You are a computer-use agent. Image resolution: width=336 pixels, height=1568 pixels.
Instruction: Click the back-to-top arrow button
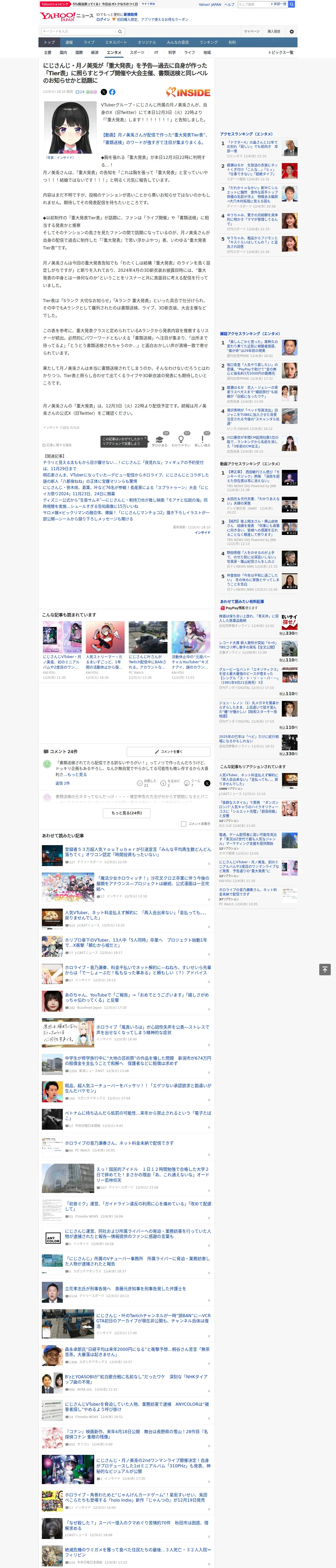[x=325, y=969]
